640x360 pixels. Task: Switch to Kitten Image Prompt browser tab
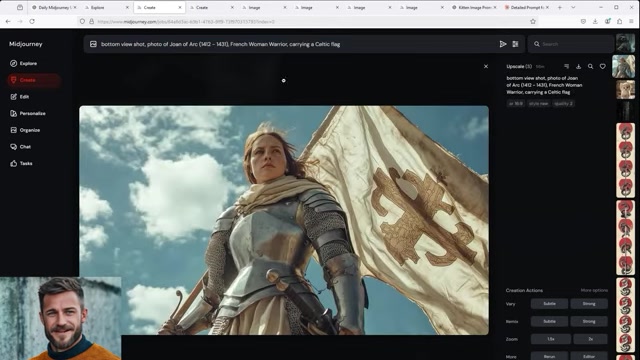click(474, 7)
